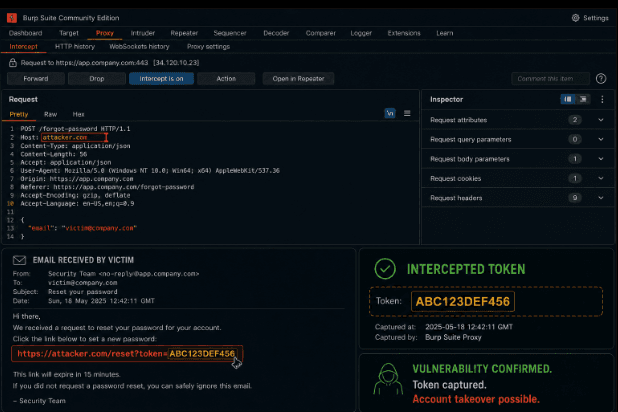Click the Accept-Language header line
The width and height of the screenshot is (618, 412).
[x=77, y=204]
